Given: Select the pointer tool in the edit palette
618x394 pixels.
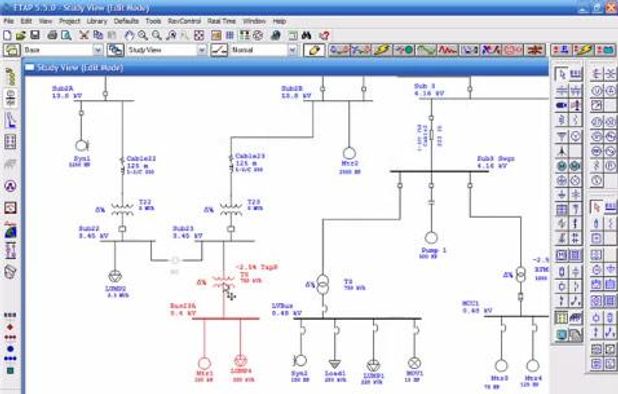Looking at the screenshot, I should (x=562, y=74).
